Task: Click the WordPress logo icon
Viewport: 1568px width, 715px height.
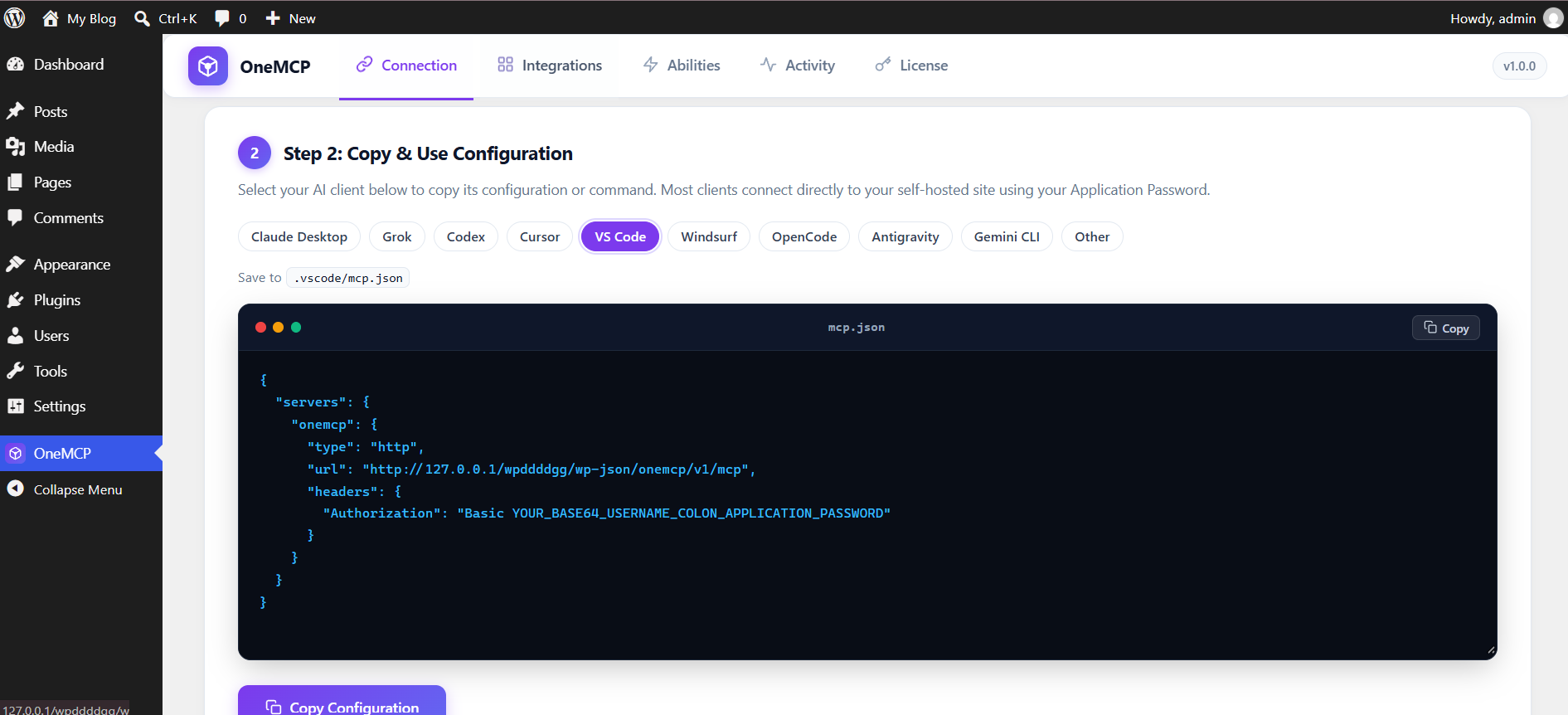Action: (x=15, y=17)
